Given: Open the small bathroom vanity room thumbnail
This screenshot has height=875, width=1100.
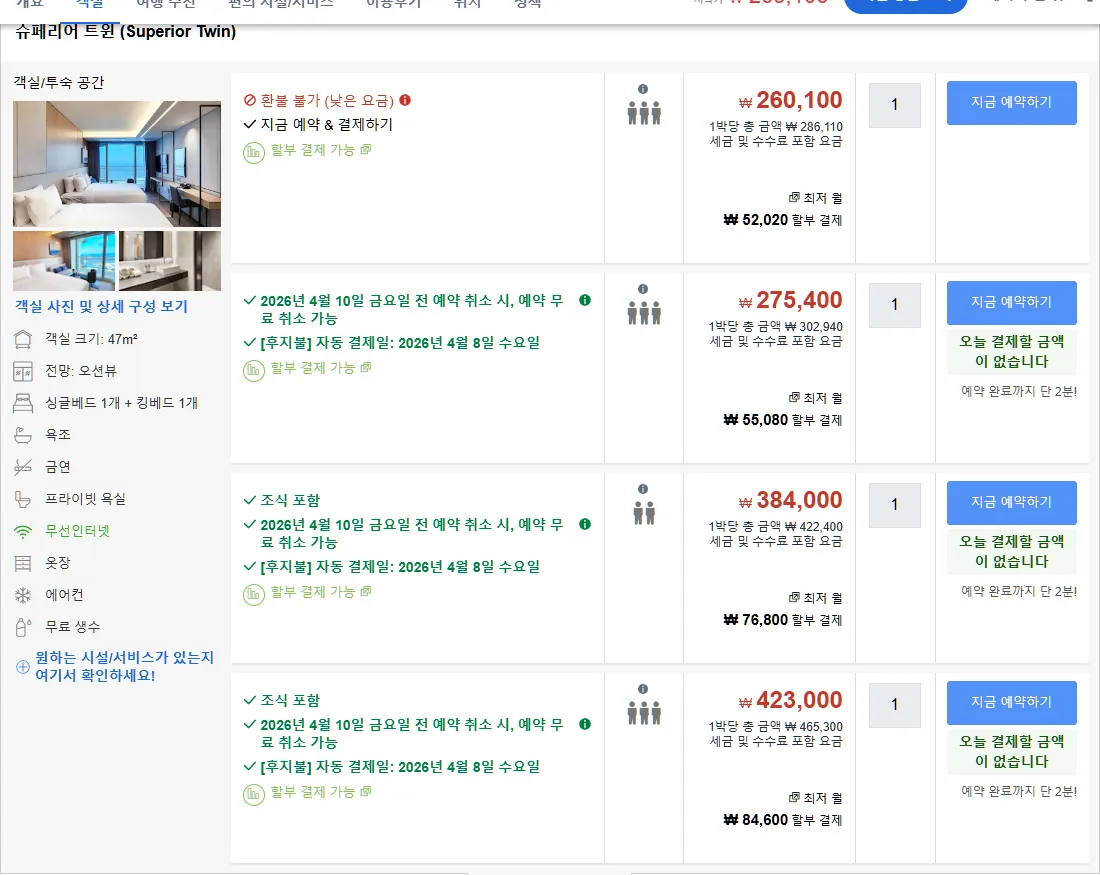Looking at the screenshot, I should (x=170, y=261).
